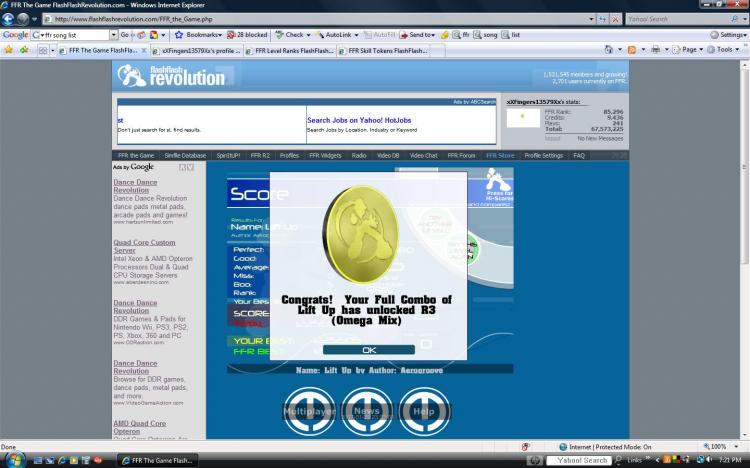Click the Yahoo search magnifier icon
750x468 pixels.
coord(734,19)
